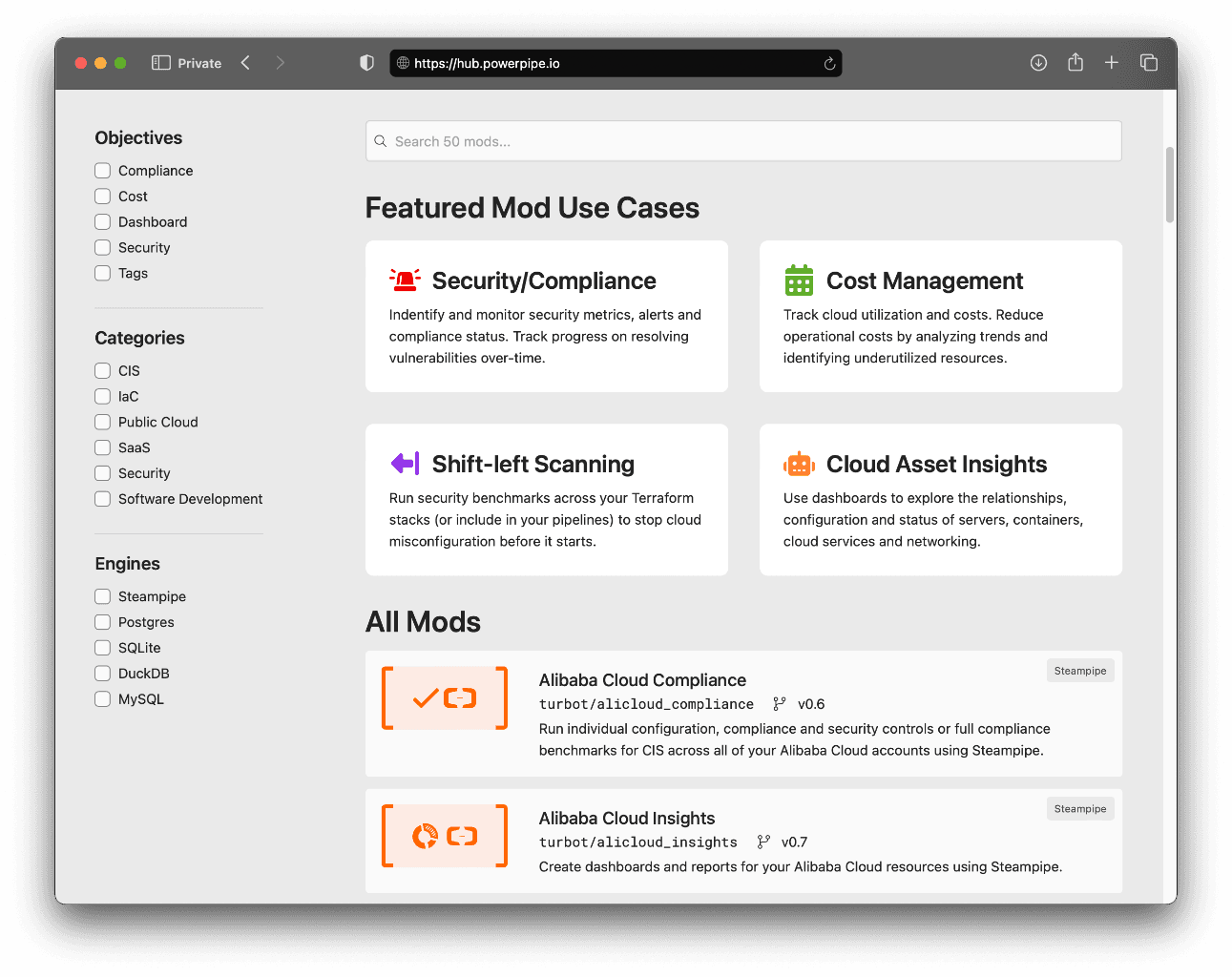
Task: Open the Security/Compliance use case card
Action: (546, 316)
